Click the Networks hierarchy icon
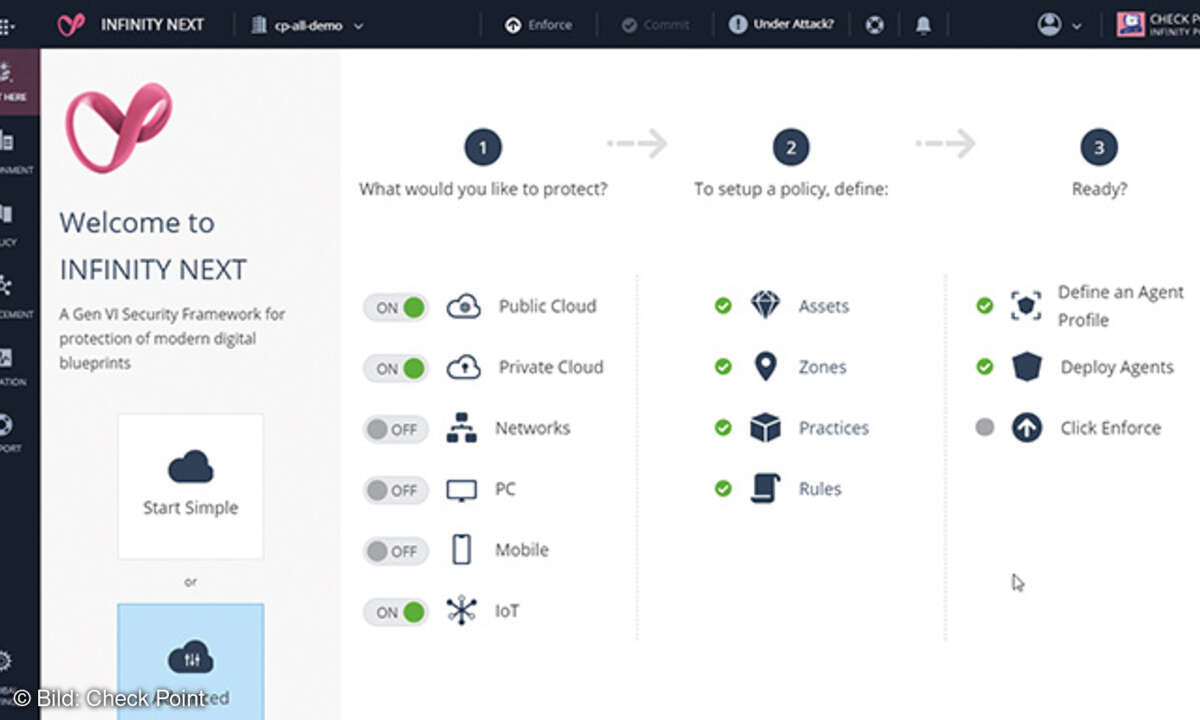This screenshot has width=1200, height=720. coord(462,428)
